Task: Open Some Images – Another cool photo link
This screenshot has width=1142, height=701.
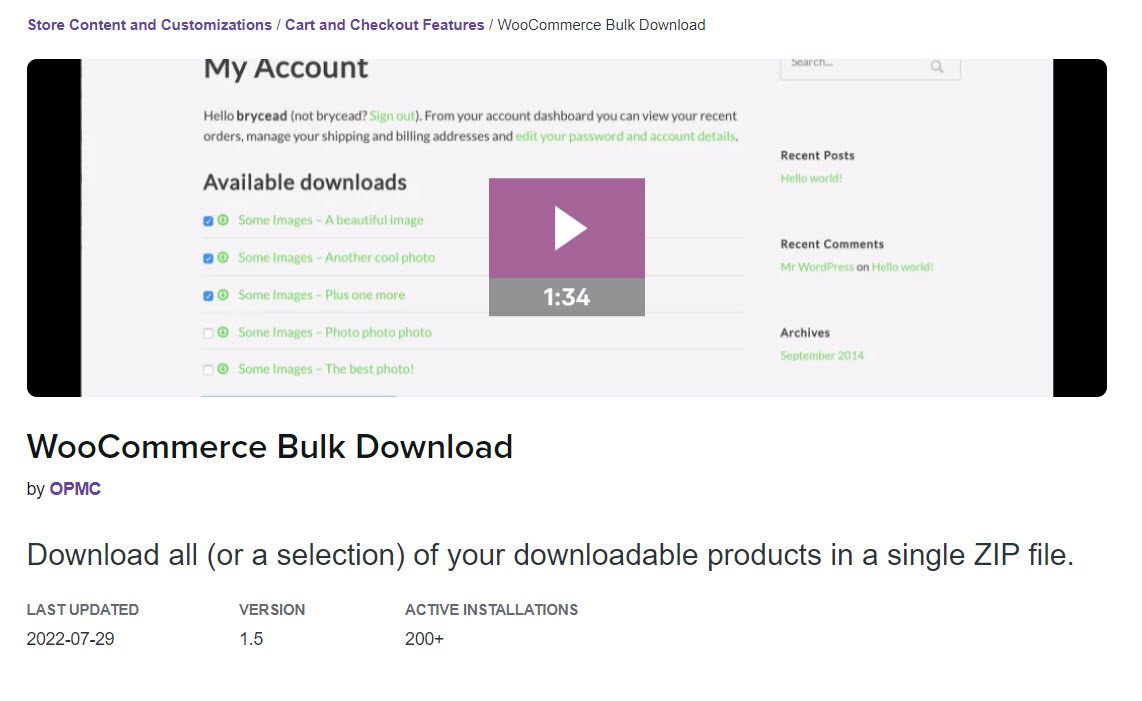Action: [x=336, y=257]
